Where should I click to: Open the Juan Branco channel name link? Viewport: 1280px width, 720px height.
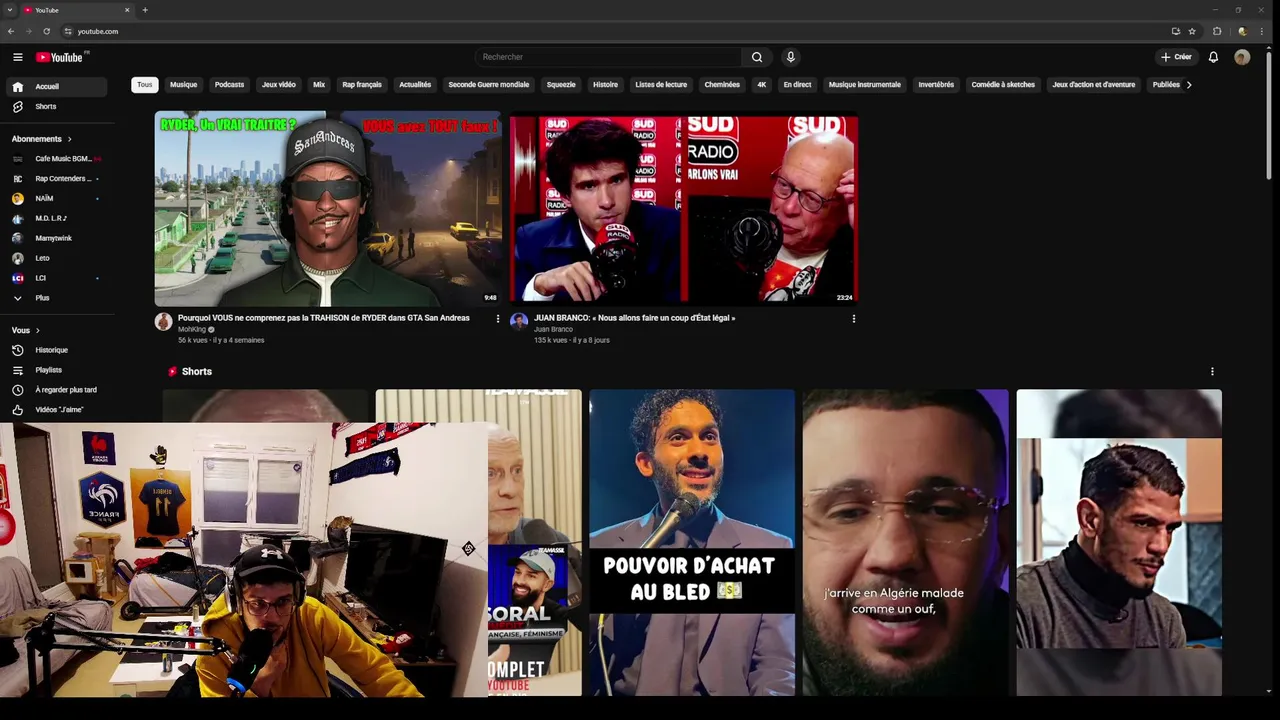(553, 329)
